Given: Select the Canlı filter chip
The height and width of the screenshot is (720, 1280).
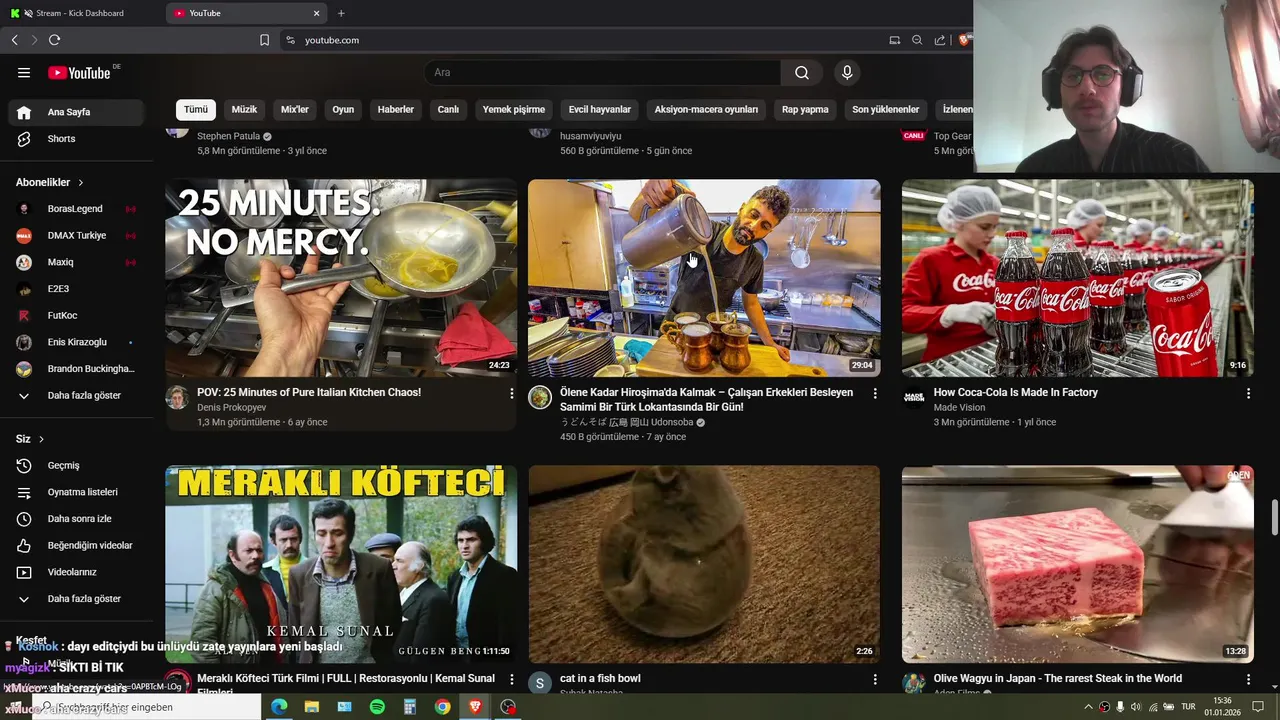Looking at the screenshot, I should click(x=448, y=109).
